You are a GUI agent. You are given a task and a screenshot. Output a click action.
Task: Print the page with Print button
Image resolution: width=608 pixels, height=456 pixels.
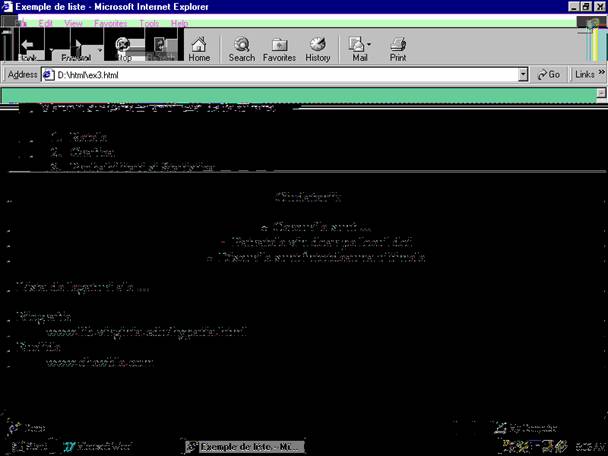click(398, 48)
